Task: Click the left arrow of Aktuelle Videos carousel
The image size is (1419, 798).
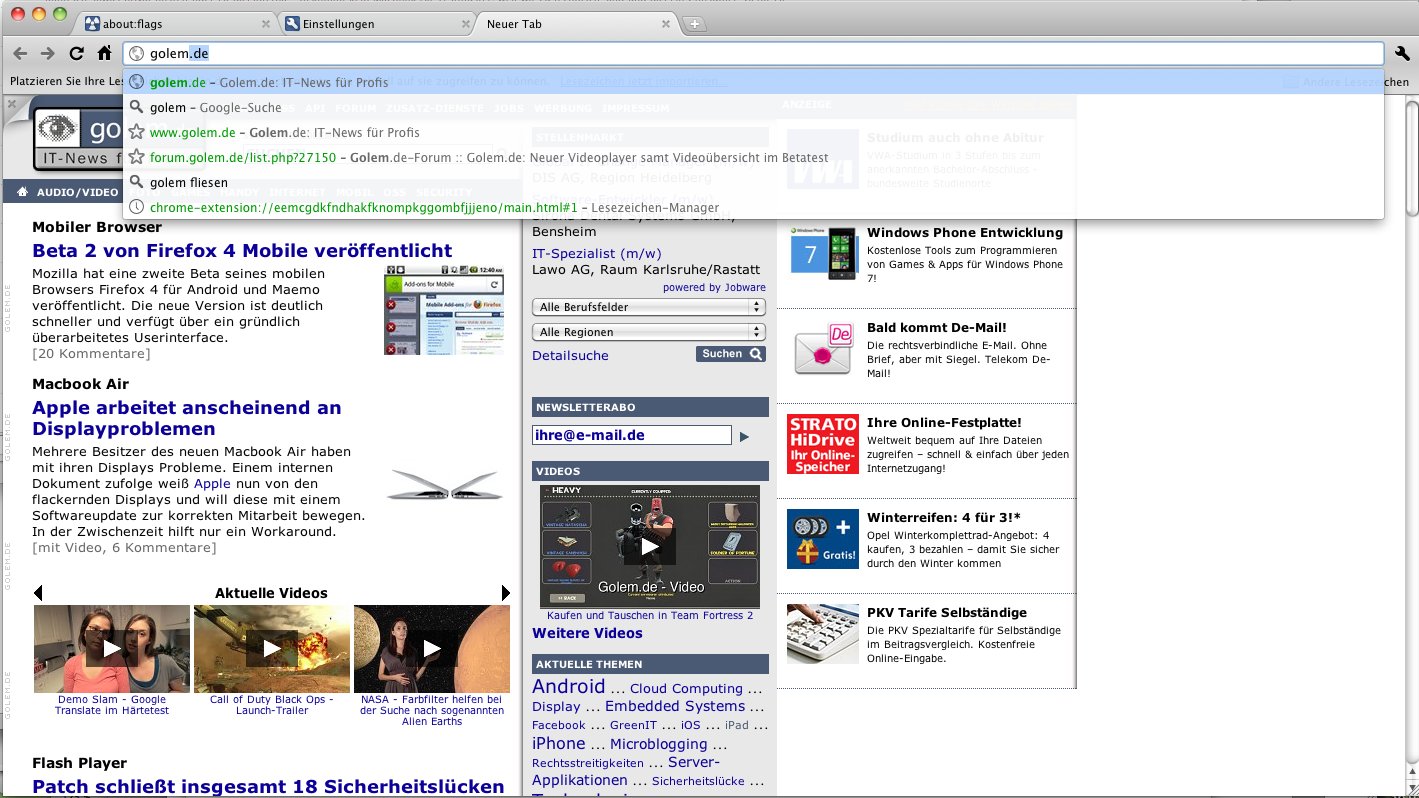Action: coord(37,593)
